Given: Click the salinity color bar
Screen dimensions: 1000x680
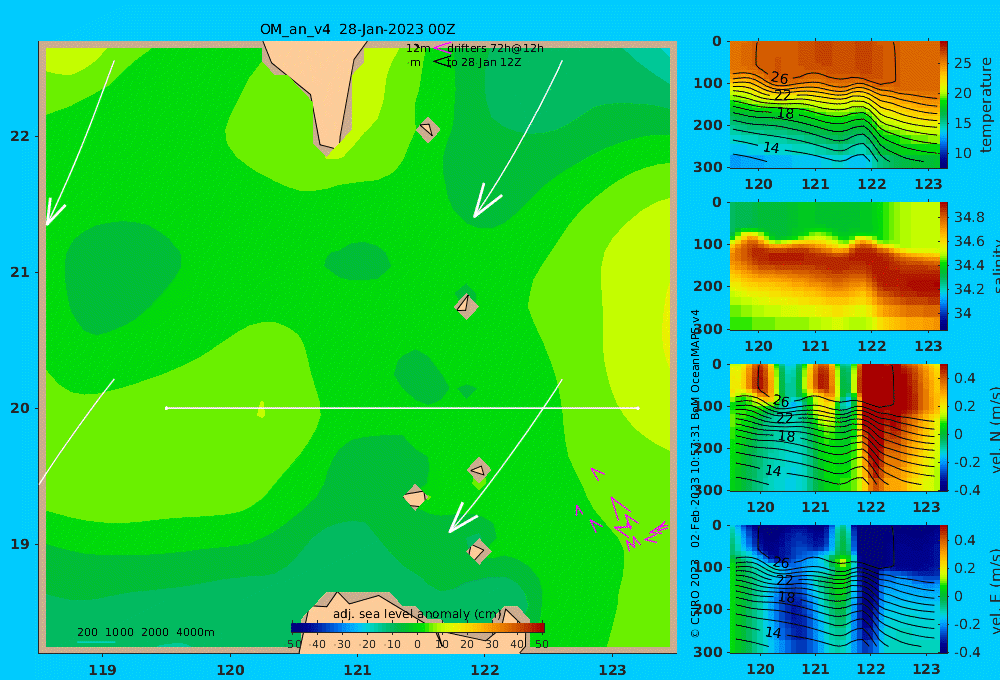Looking at the screenshot, I should (943, 266).
